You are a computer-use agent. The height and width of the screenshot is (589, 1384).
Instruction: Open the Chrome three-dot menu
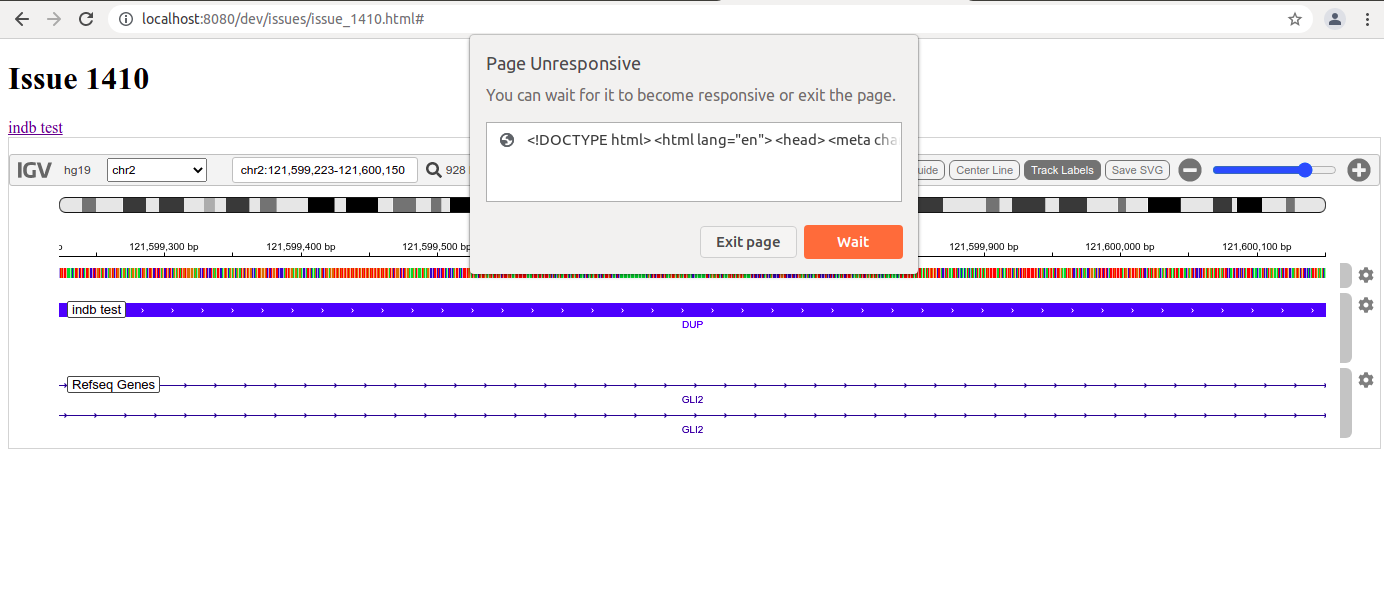[1367, 19]
